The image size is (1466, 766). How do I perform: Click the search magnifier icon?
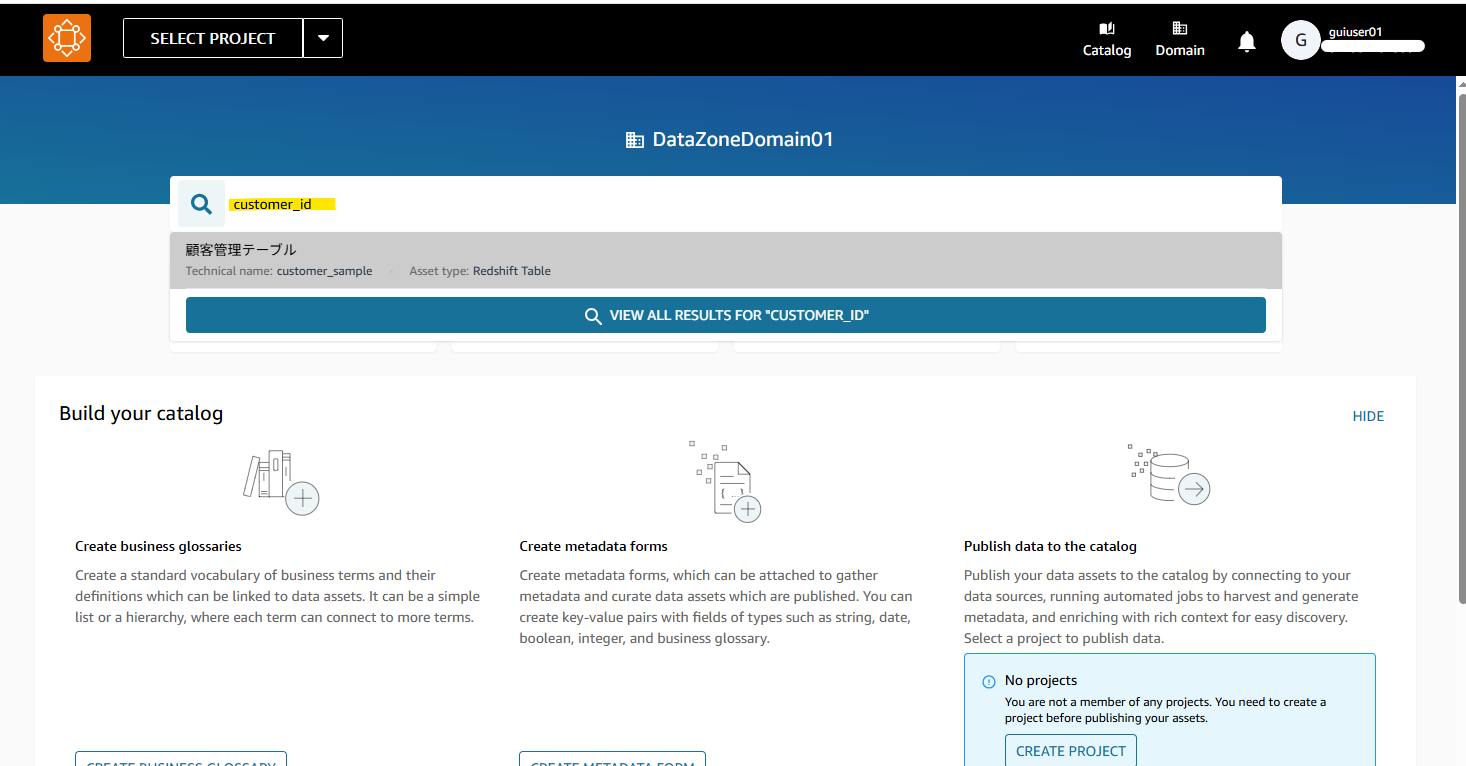coord(202,204)
